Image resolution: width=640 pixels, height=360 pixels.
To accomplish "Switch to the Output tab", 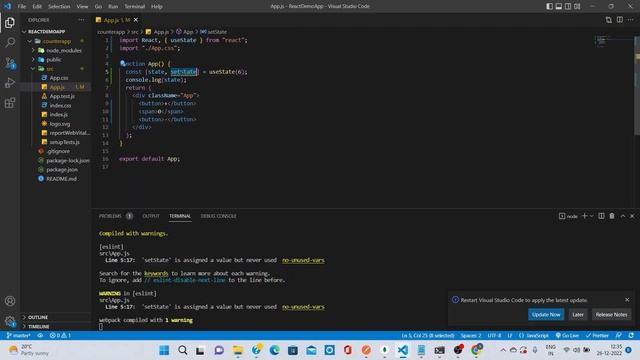I will coord(151,216).
